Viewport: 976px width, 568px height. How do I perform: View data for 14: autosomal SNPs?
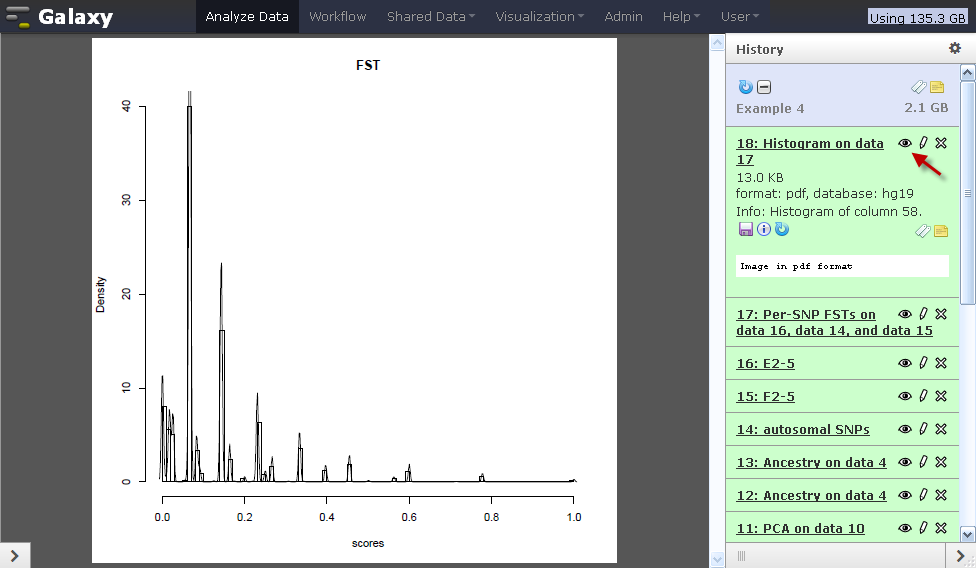905,429
